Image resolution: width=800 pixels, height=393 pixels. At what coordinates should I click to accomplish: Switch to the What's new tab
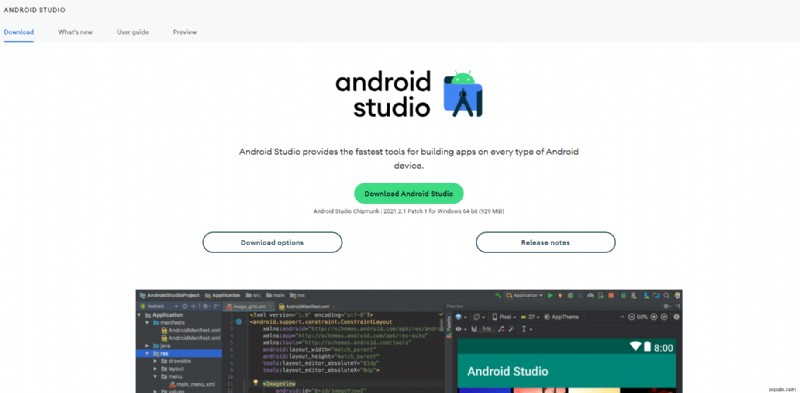tap(75, 32)
